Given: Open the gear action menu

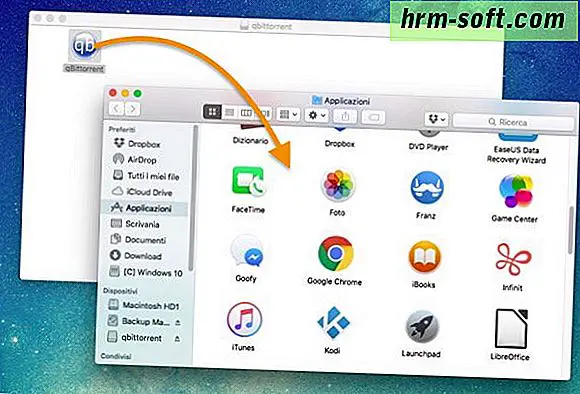Looking at the screenshot, I should (x=317, y=115).
